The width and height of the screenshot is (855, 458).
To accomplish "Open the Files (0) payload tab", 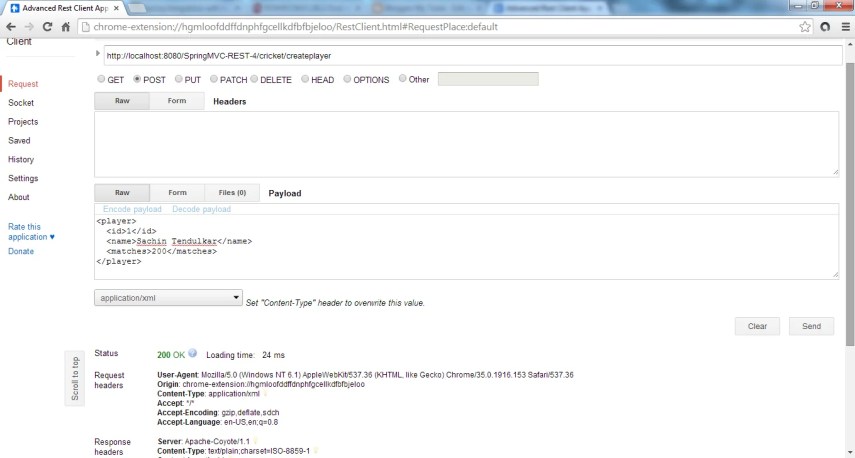I will [x=232, y=192].
